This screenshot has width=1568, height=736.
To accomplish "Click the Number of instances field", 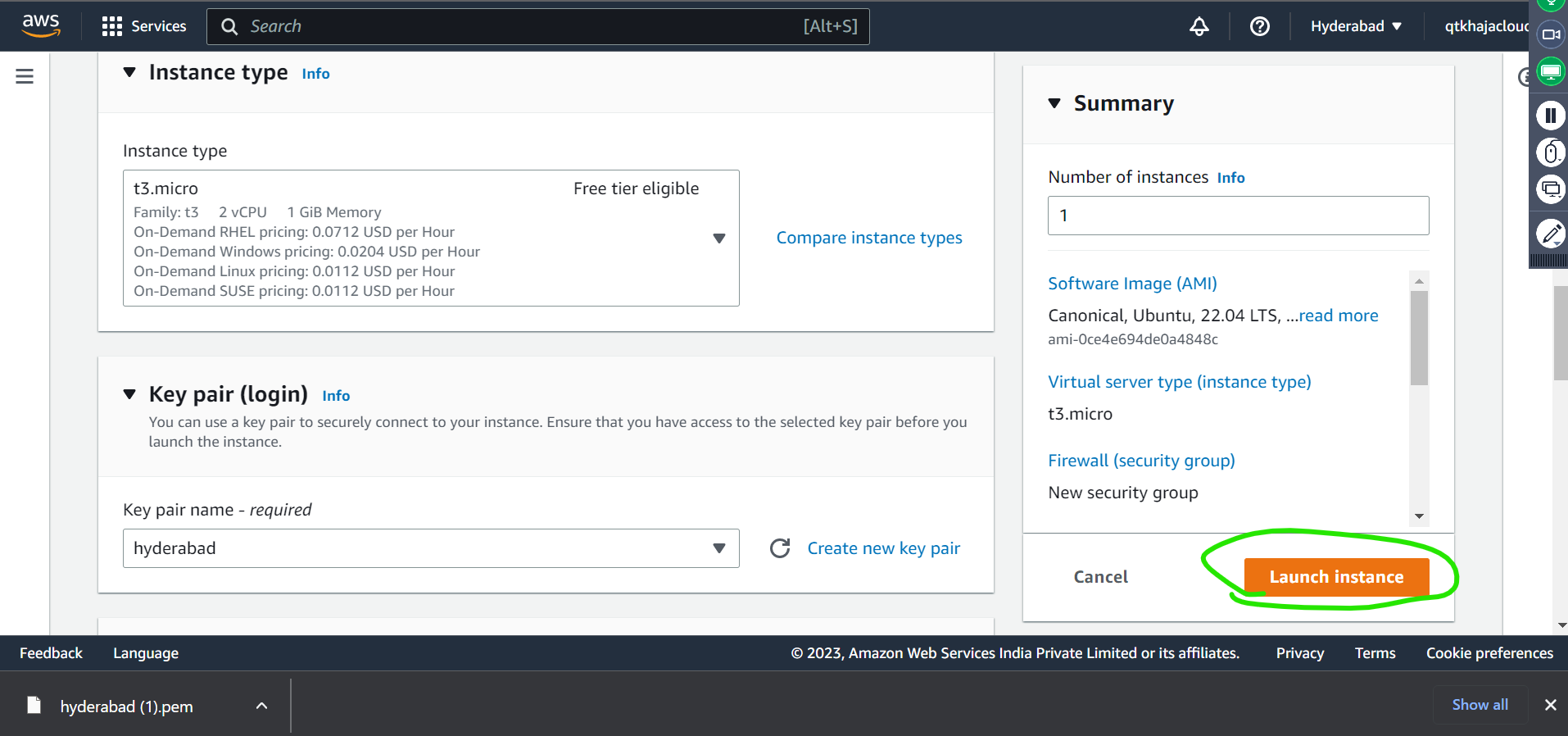I will [x=1238, y=216].
